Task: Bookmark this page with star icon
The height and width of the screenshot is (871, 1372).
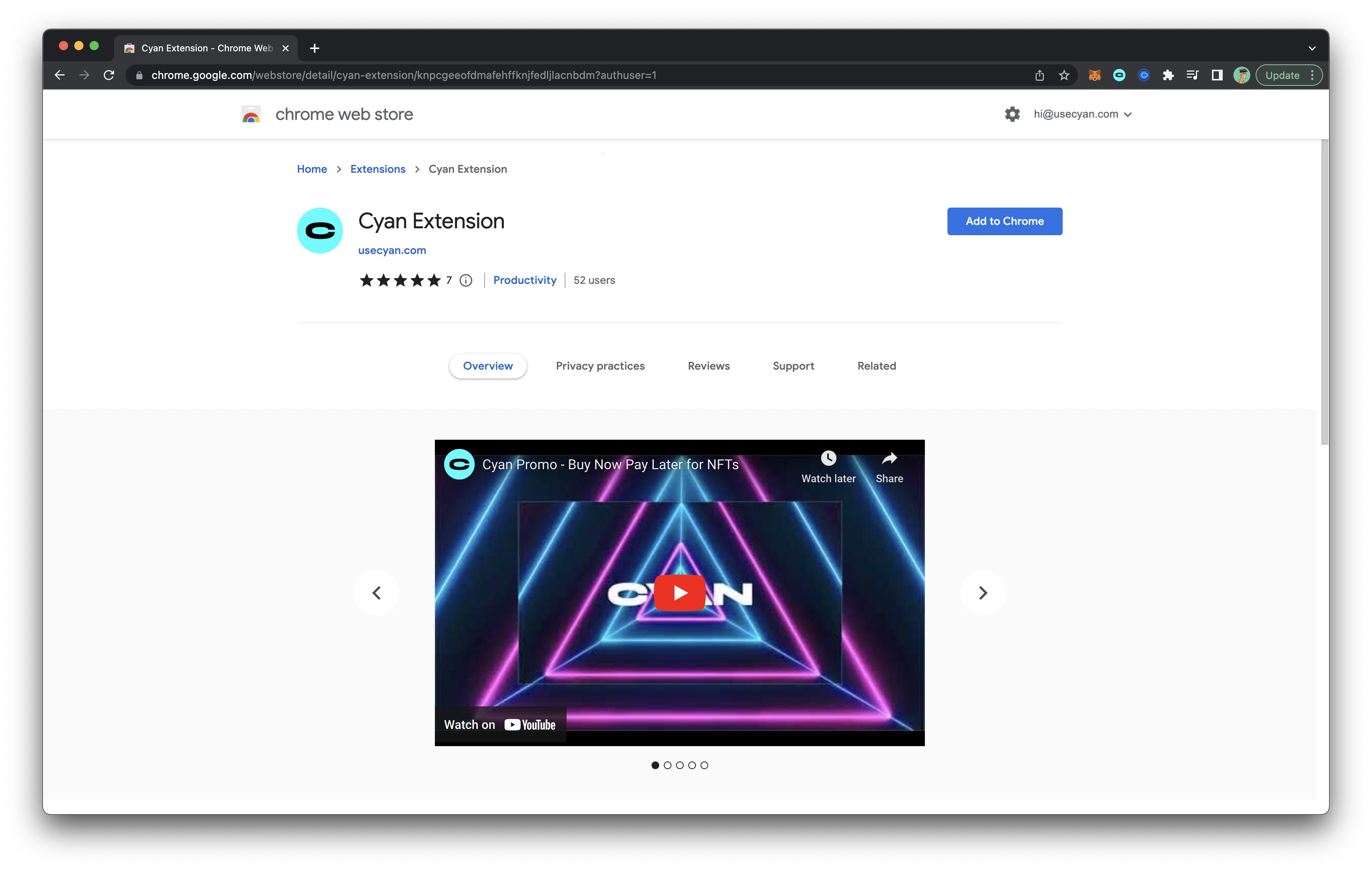Action: pyautogui.click(x=1064, y=75)
